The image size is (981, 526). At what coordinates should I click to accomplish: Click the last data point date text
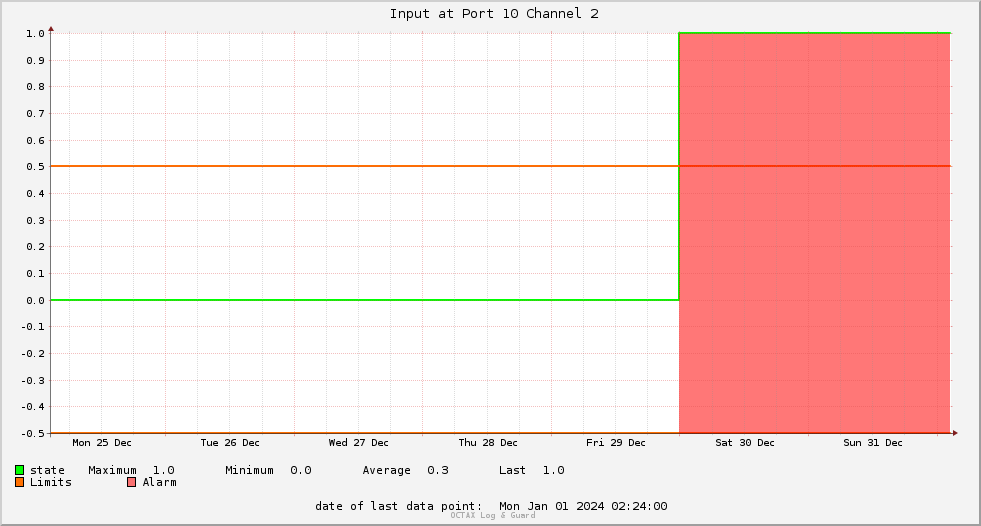click(x=491, y=506)
